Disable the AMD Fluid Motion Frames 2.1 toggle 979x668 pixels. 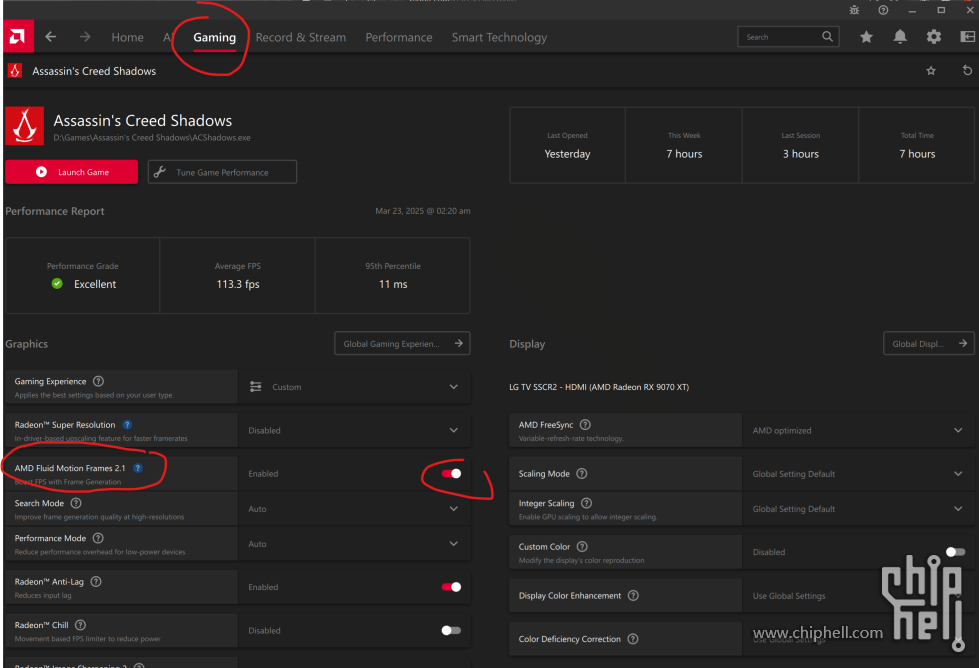pyautogui.click(x=451, y=473)
